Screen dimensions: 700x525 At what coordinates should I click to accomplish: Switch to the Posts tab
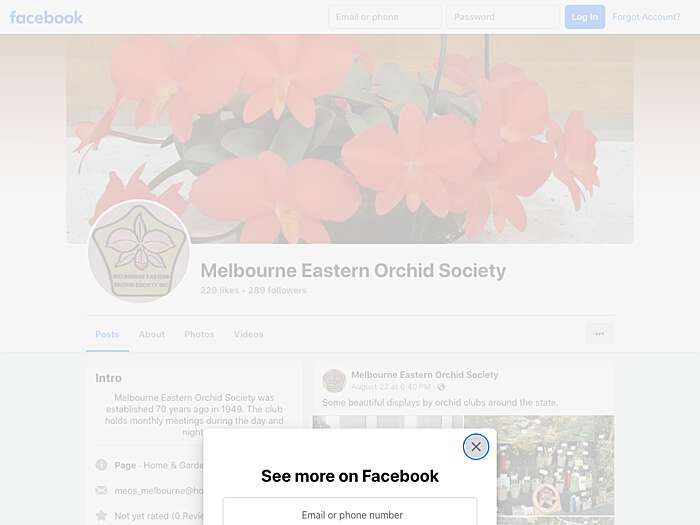107,334
